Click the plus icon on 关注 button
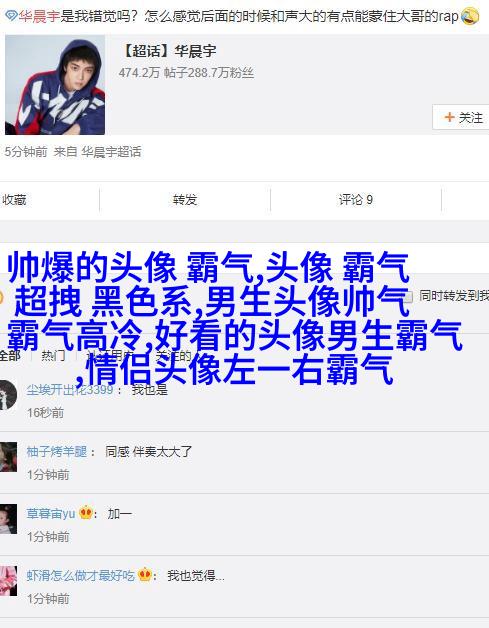 coord(449,117)
